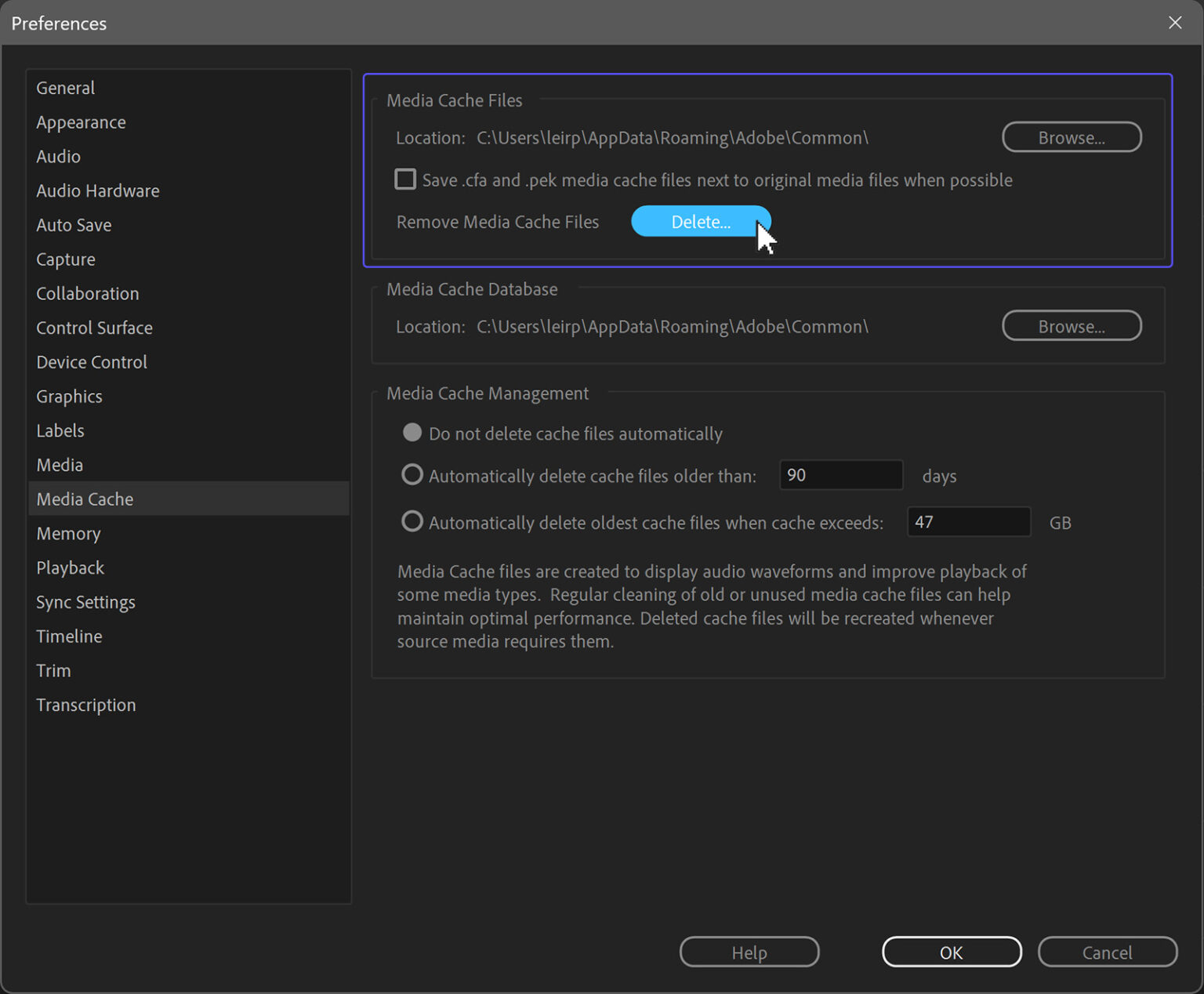
Task: Switch to the Labels section
Action: point(60,430)
